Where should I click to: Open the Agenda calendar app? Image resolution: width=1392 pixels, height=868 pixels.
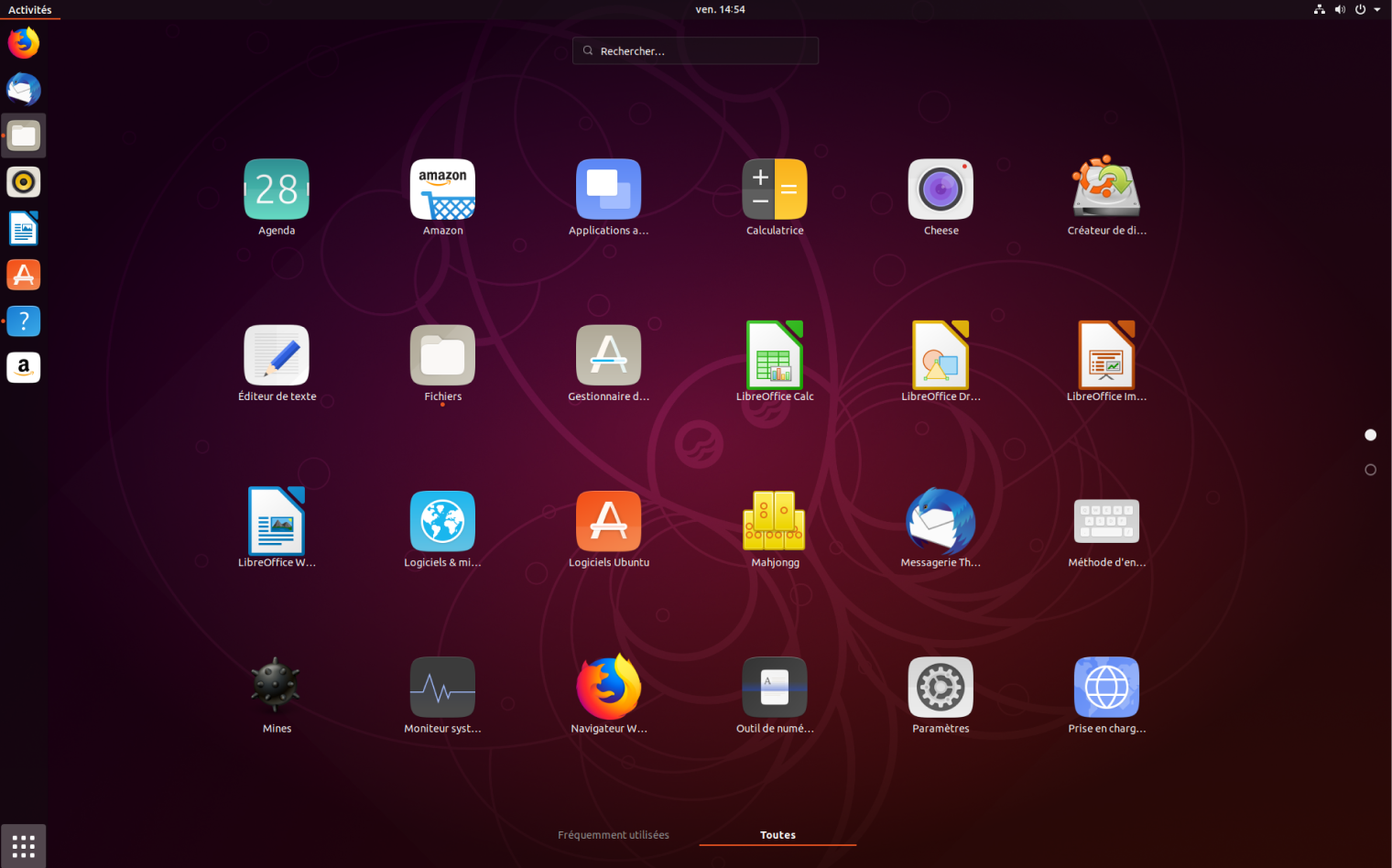277,190
